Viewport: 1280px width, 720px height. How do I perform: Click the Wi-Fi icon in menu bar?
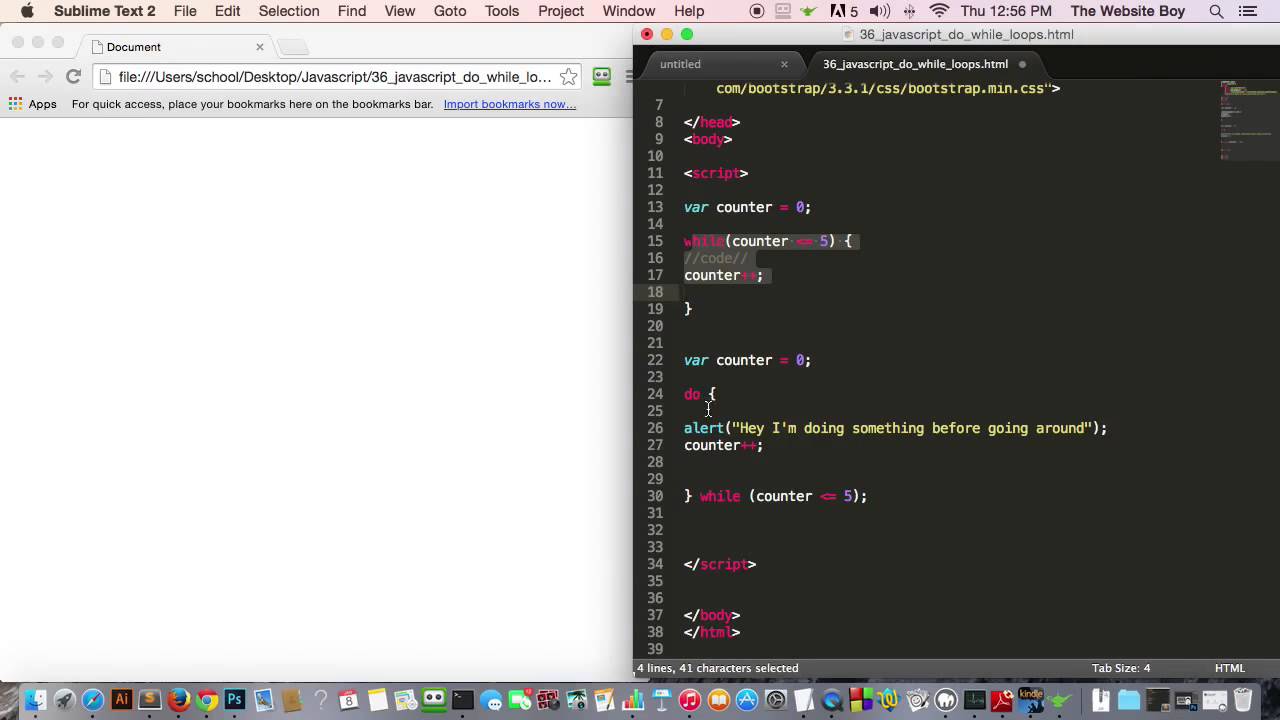point(939,11)
